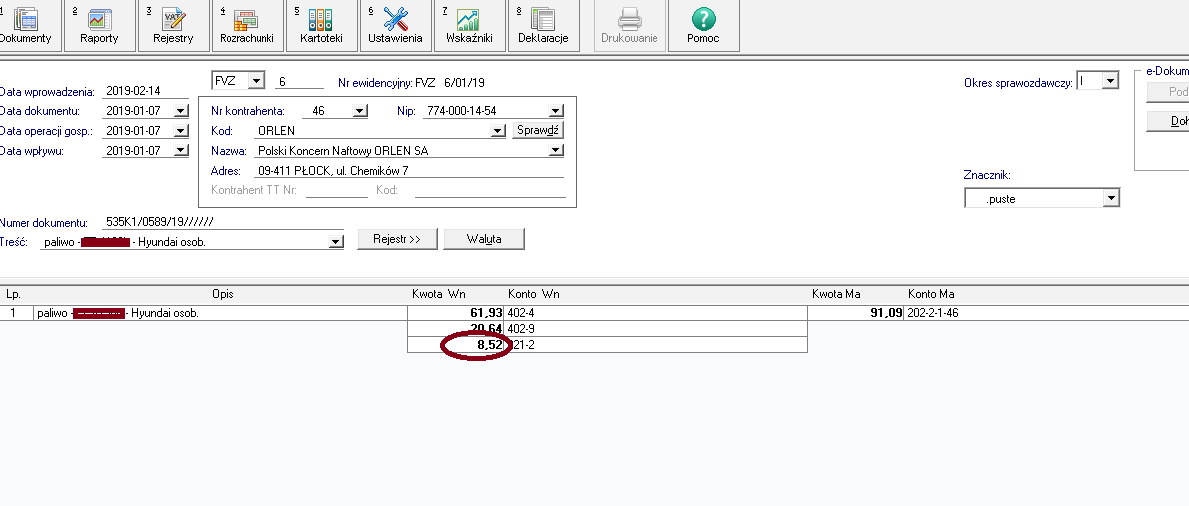Open the Rozrachunki settlements icon

(x=246, y=18)
